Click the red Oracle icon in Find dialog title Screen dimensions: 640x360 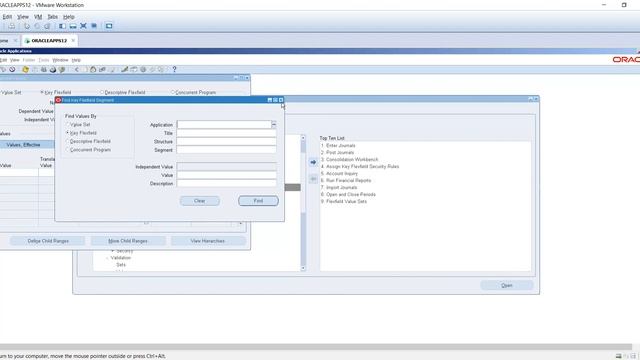tap(58, 100)
